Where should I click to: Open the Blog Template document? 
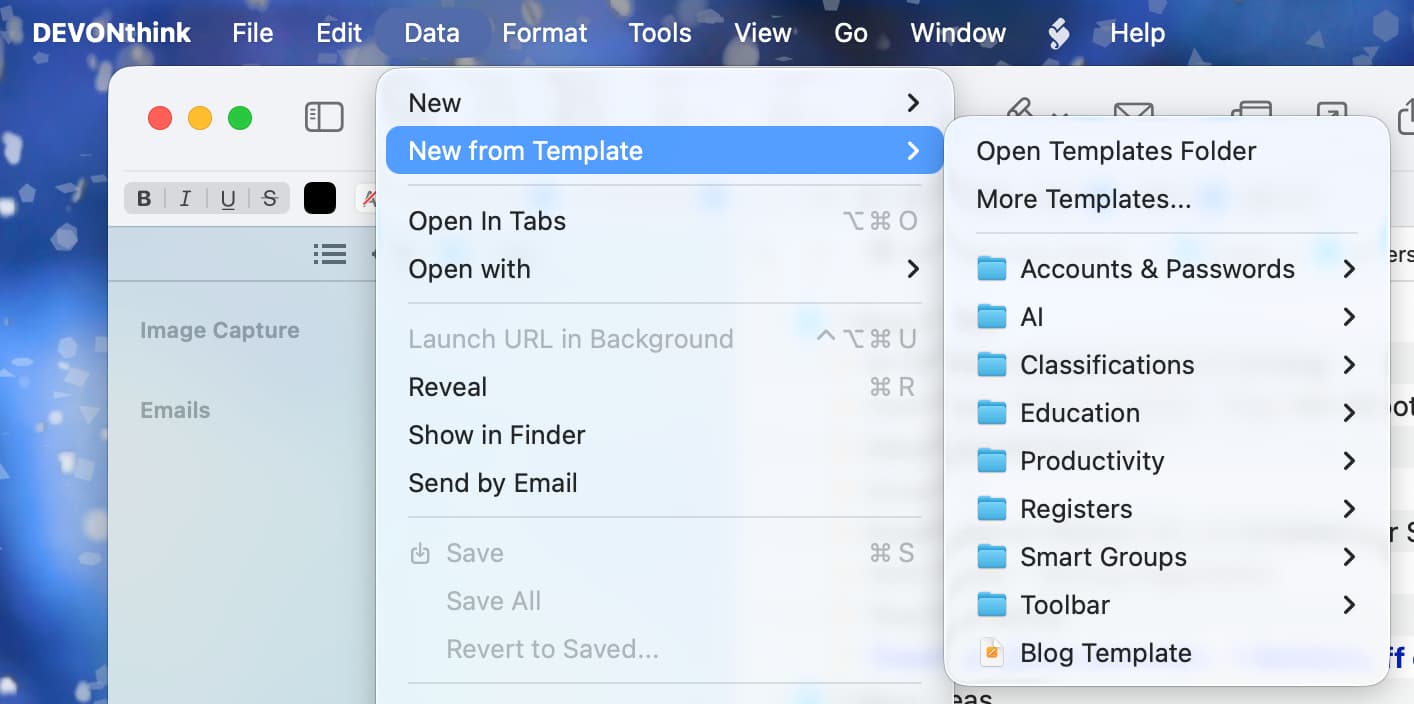point(1105,653)
